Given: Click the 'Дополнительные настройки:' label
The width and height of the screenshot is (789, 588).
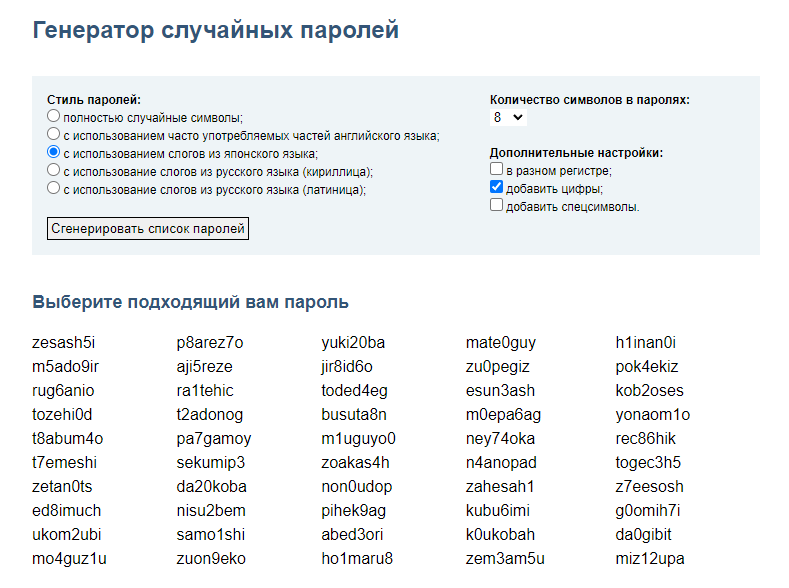Looking at the screenshot, I should point(577,152).
